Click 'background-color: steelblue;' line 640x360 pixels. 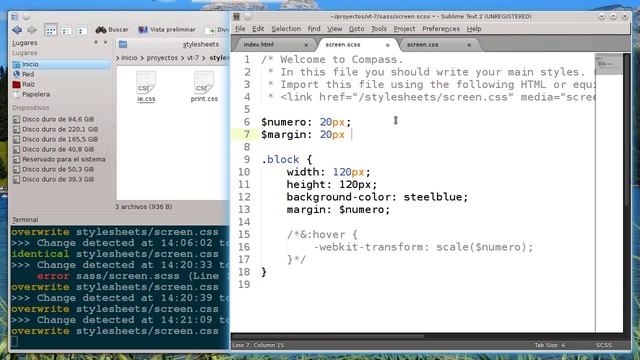(x=377, y=197)
